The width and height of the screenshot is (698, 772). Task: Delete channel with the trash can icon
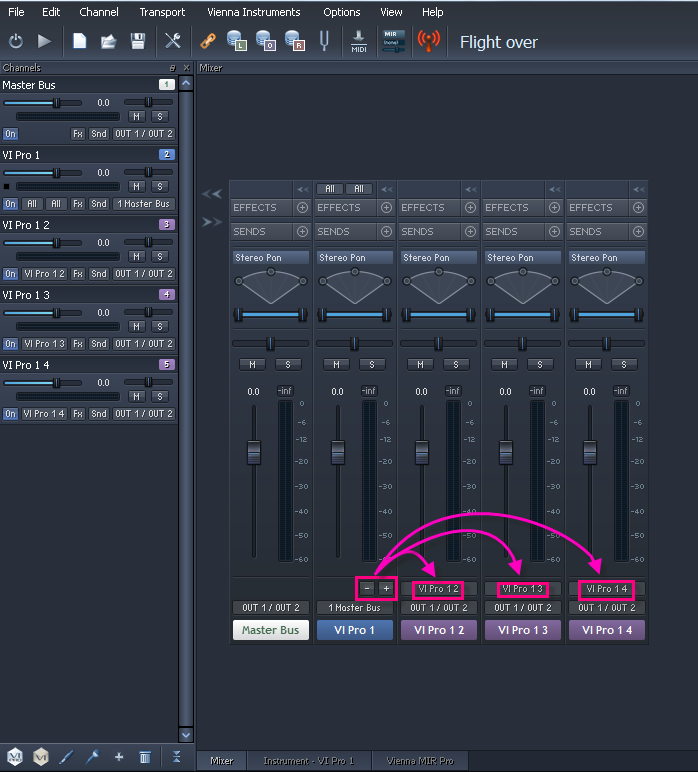point(145,757)
